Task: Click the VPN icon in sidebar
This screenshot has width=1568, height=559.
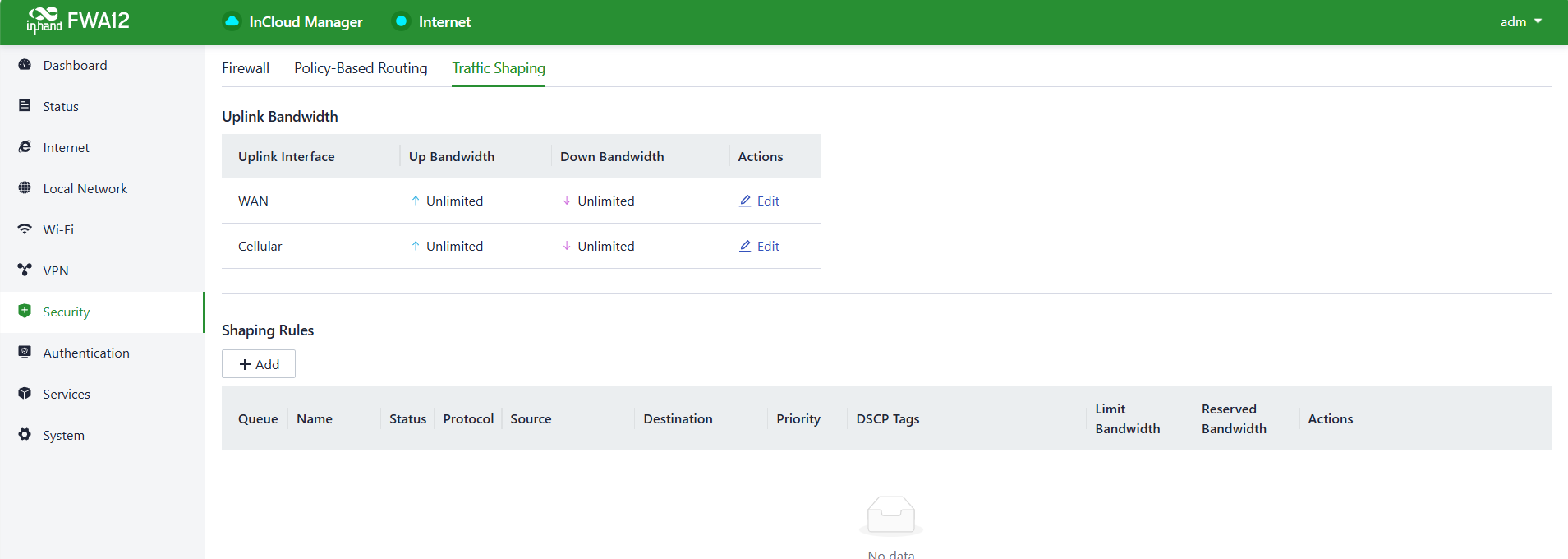Action: pos(25,270)
